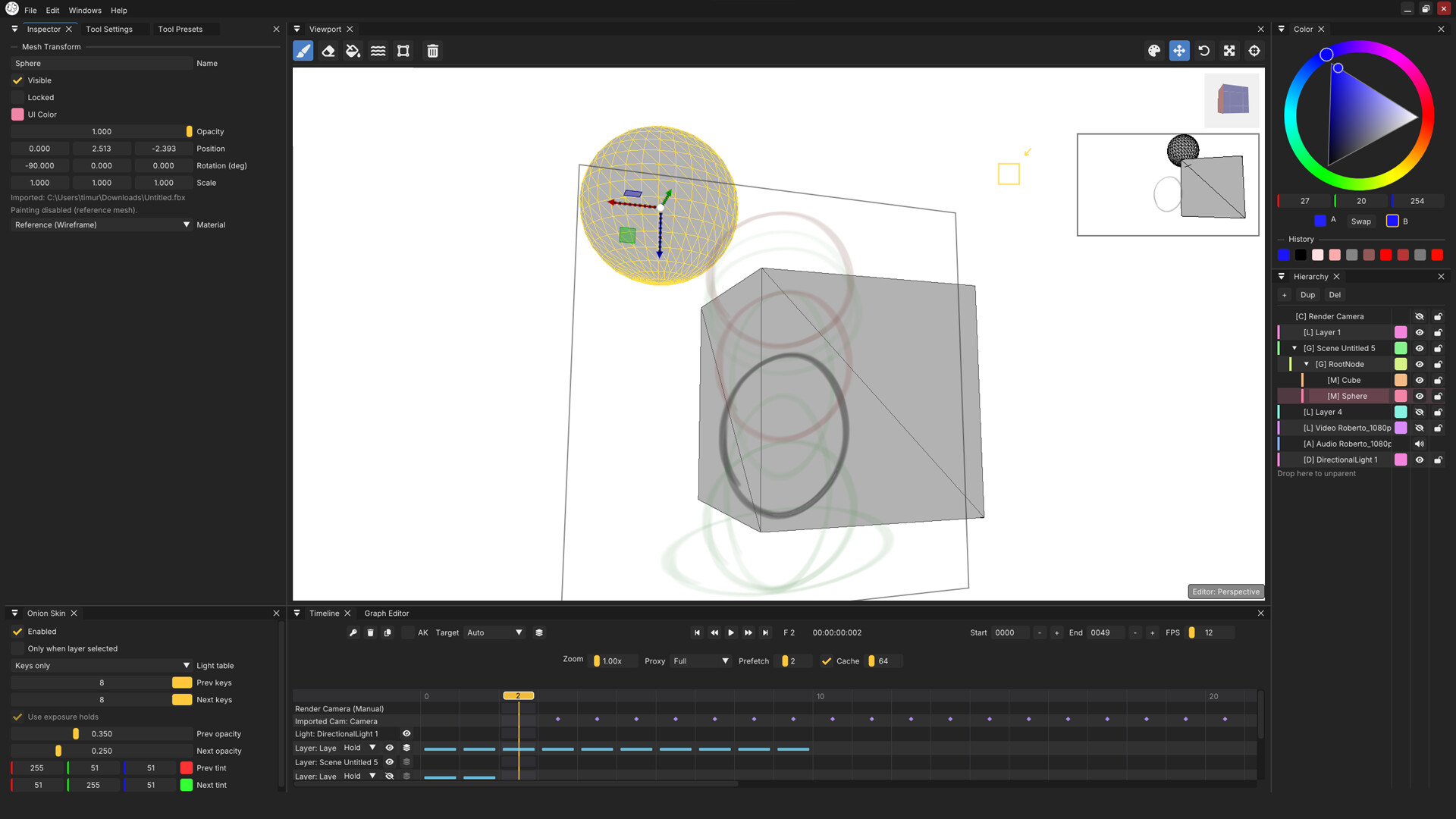Switch to the Rotate transform tool
Image resolution: width=1456 pixels, height=819 pixels.
1204,51
